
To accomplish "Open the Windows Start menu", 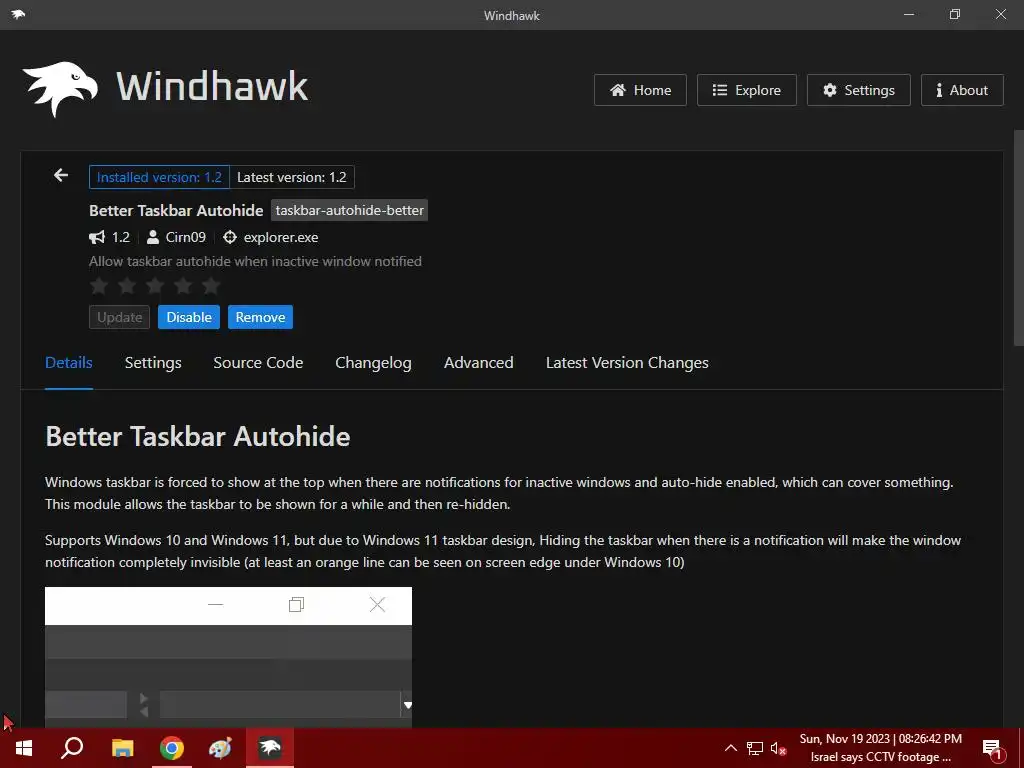I will pyautogui.click(x=24, y=748).
